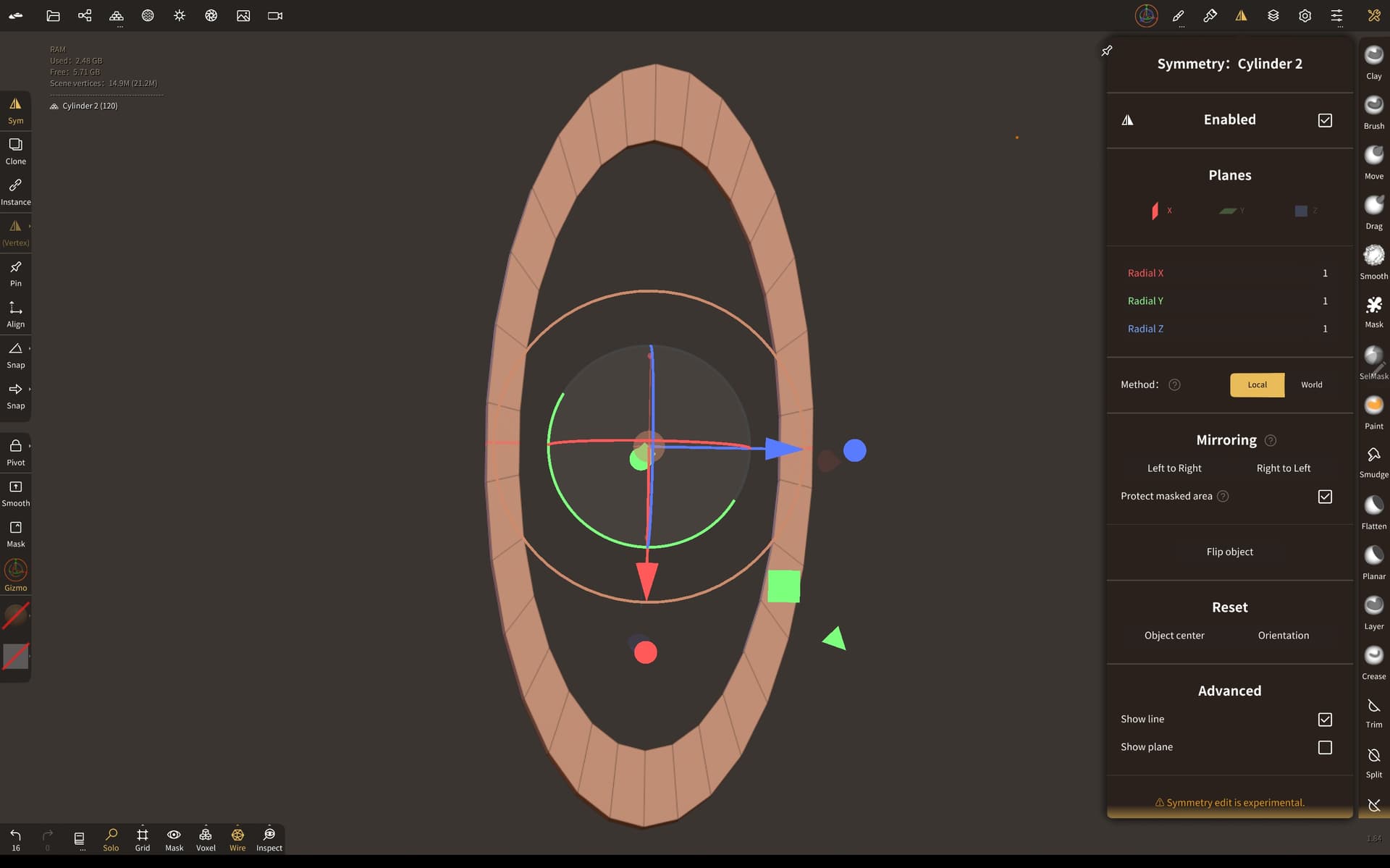Select the Crease tool
Viewport: 1390px width, 868px height.
[x=1374, y=662]
